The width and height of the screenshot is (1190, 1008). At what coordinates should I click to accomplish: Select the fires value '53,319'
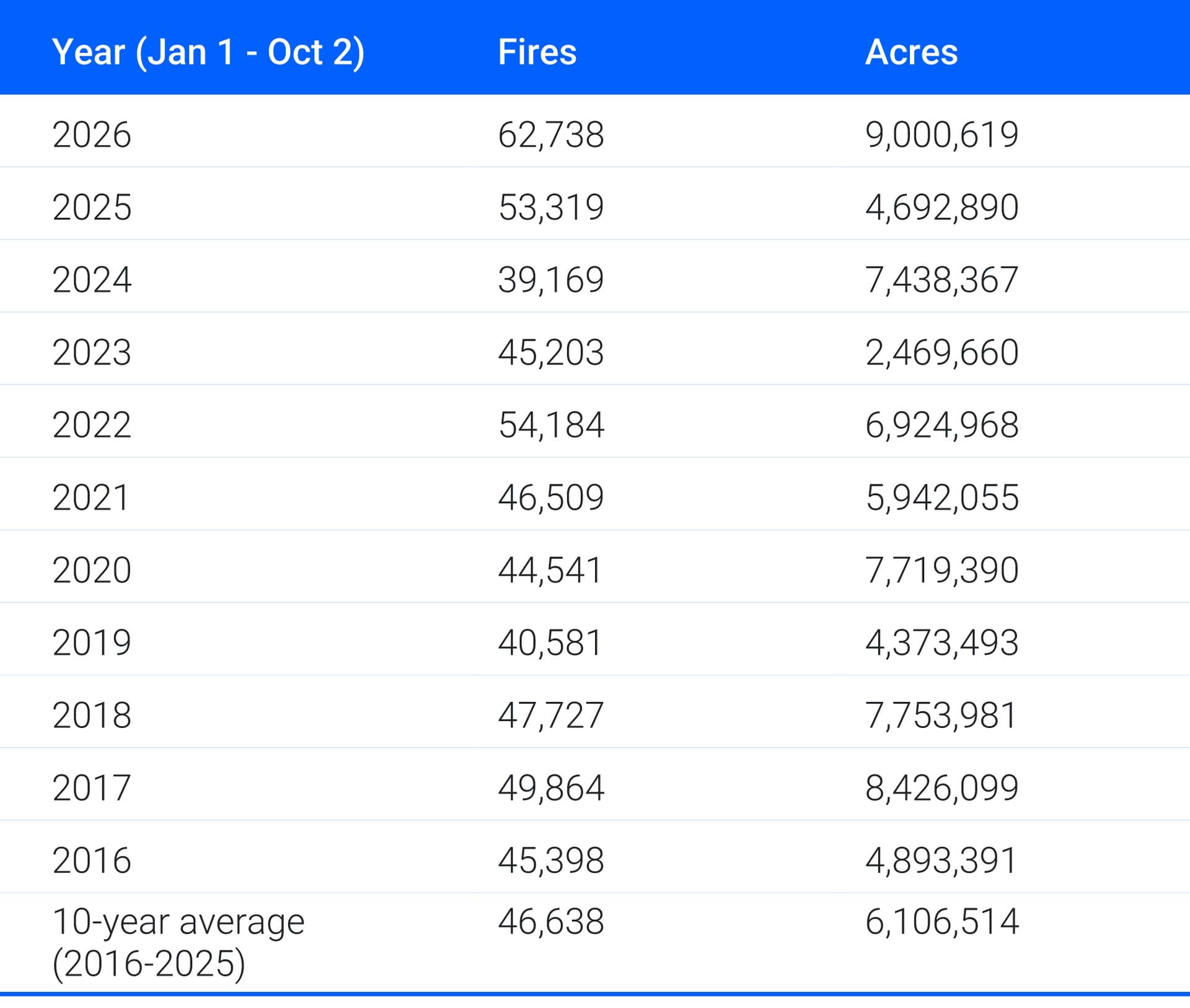coord(551,208)
